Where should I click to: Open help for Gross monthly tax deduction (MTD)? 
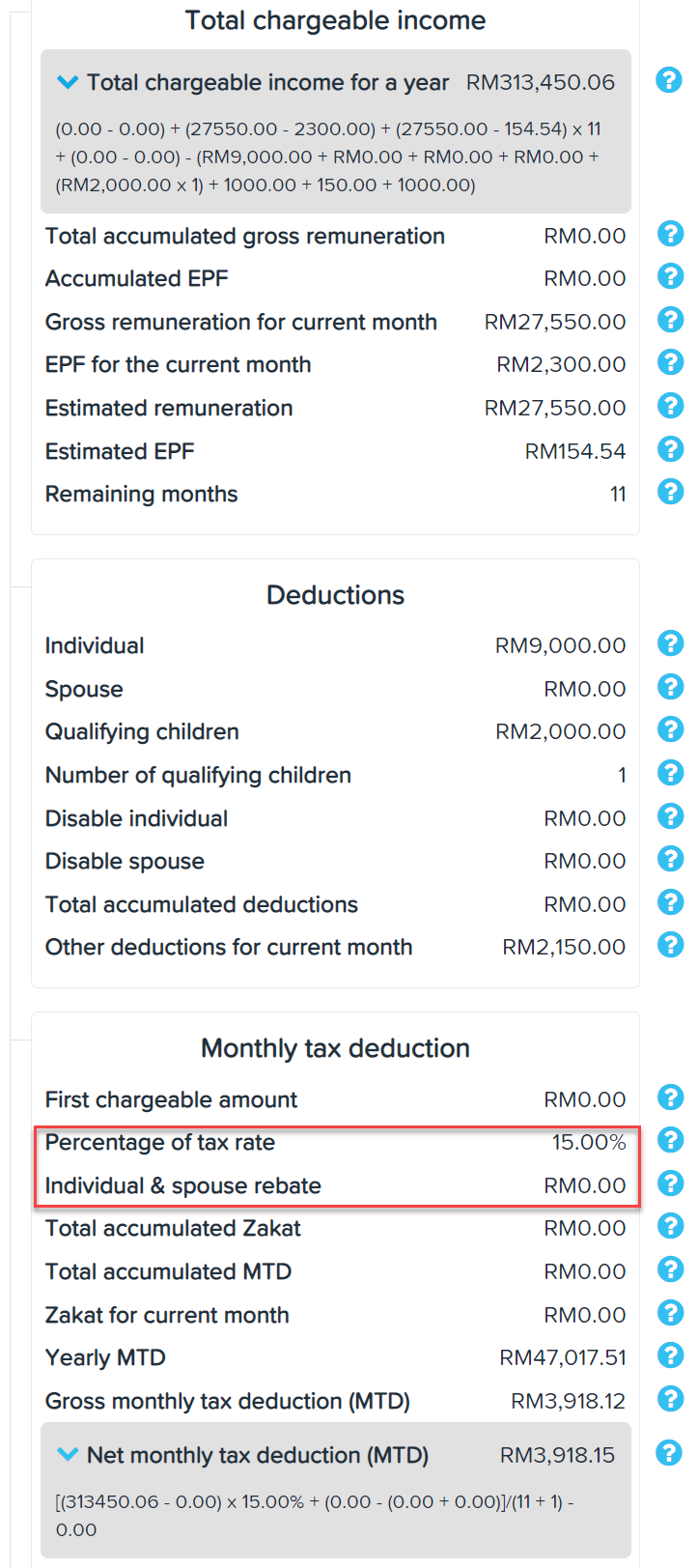point(670,1399)
